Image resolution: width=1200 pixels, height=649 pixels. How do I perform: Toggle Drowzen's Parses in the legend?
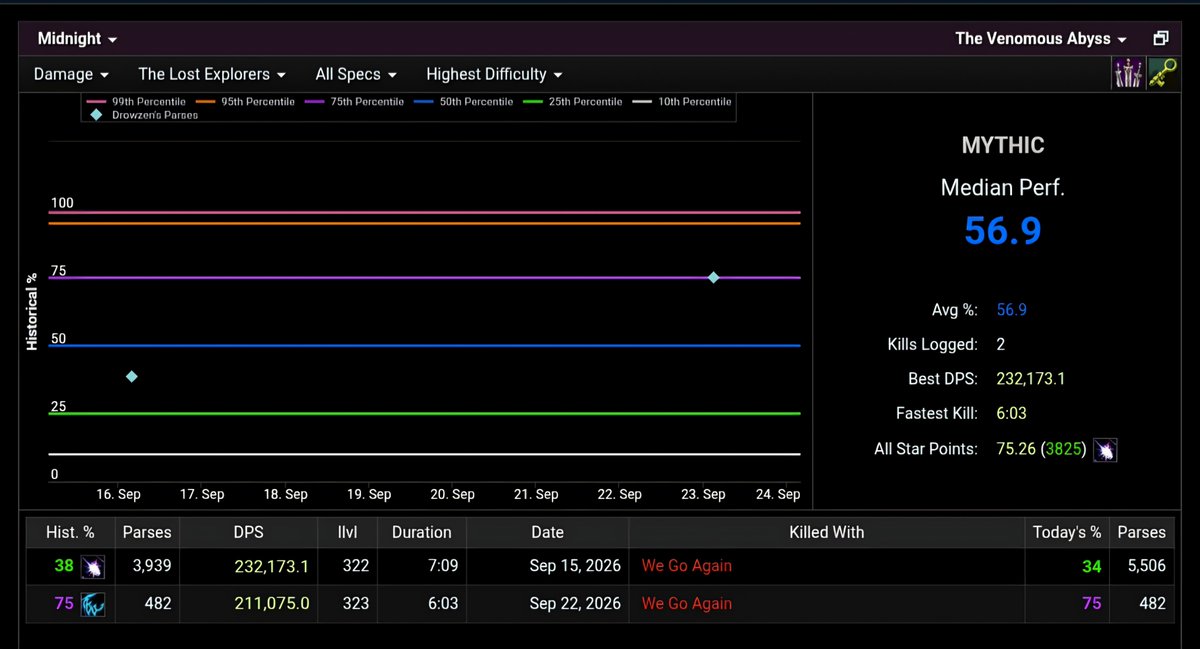click(x=144, y=115)
